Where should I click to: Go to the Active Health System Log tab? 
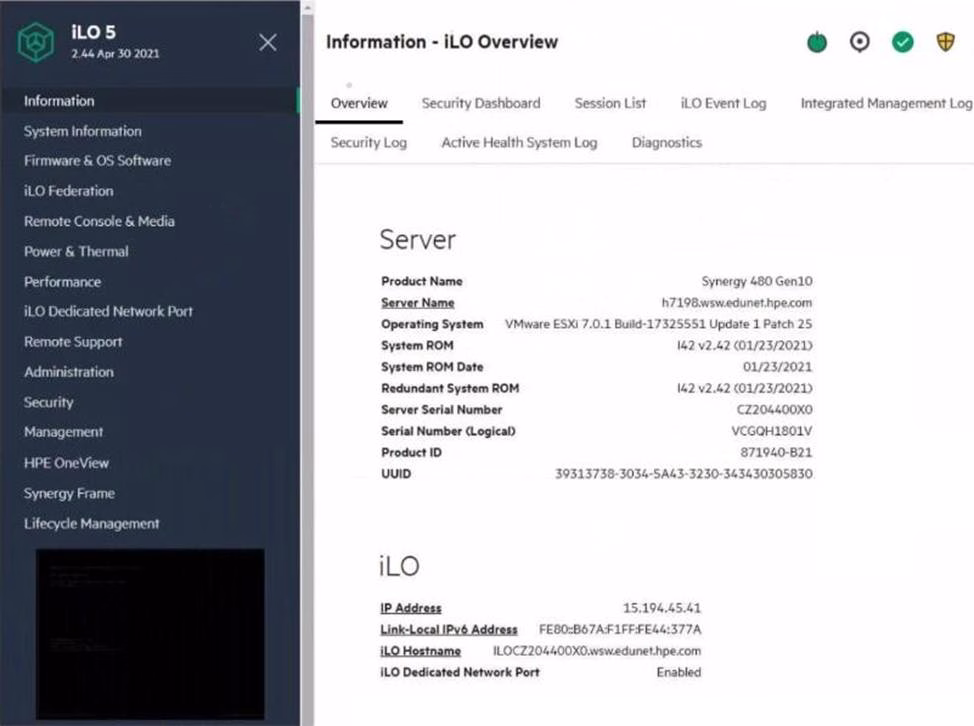point(519,143)
